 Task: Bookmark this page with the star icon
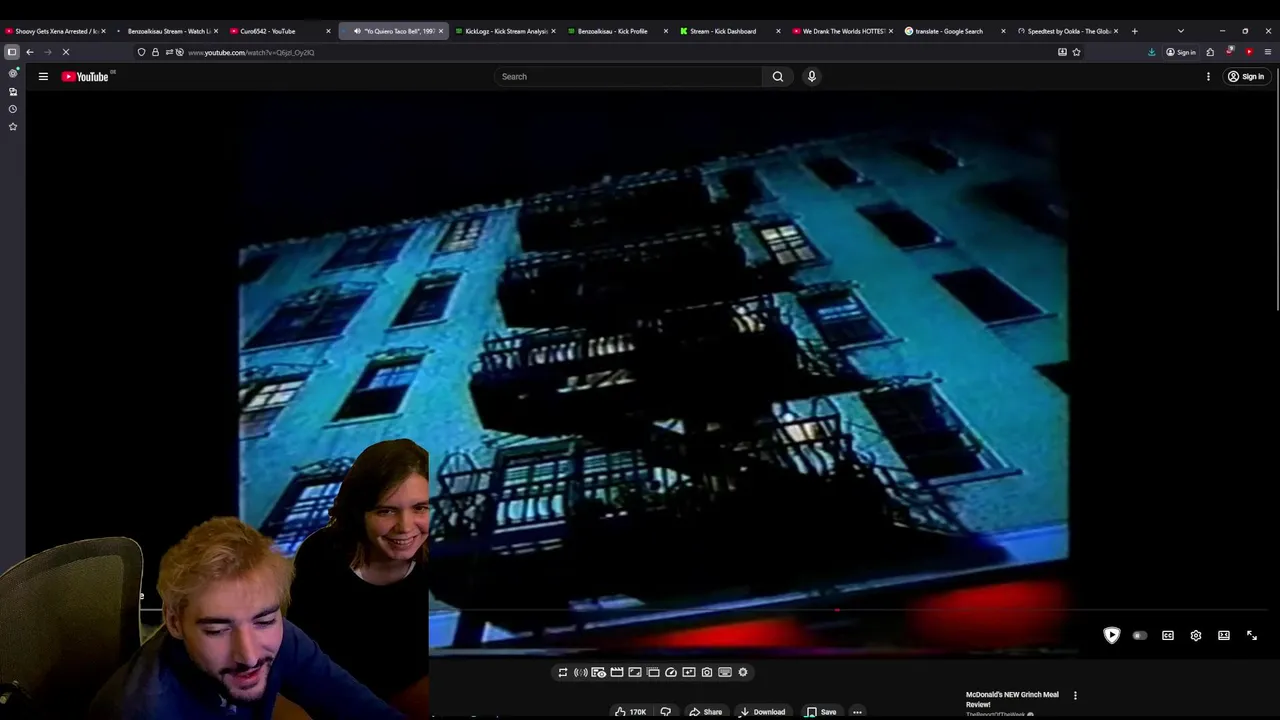pos(1076,52)
